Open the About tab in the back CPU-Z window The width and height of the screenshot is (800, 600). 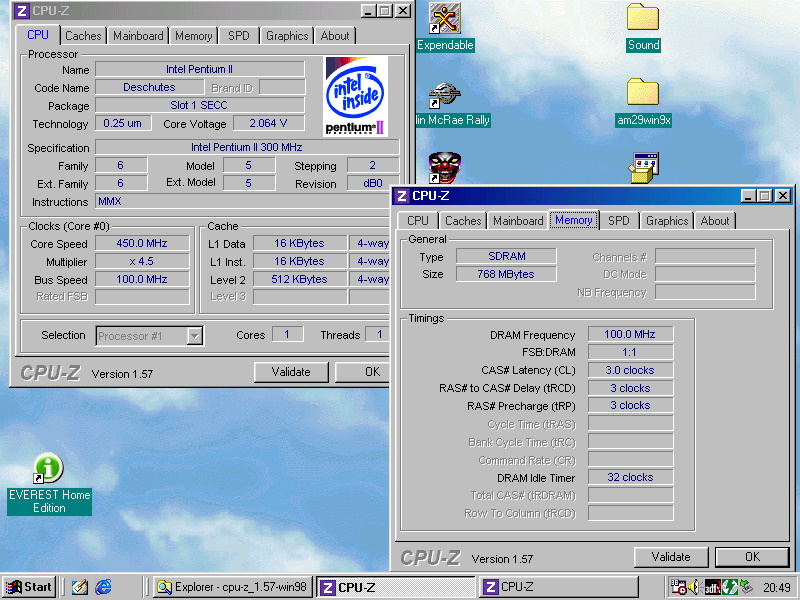coord(335,36)
